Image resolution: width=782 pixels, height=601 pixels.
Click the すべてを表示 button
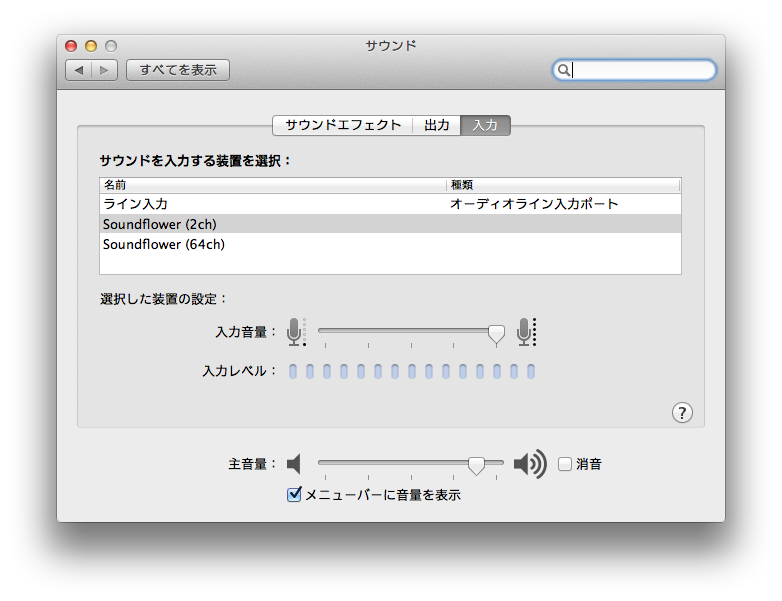tap(178, 70)
